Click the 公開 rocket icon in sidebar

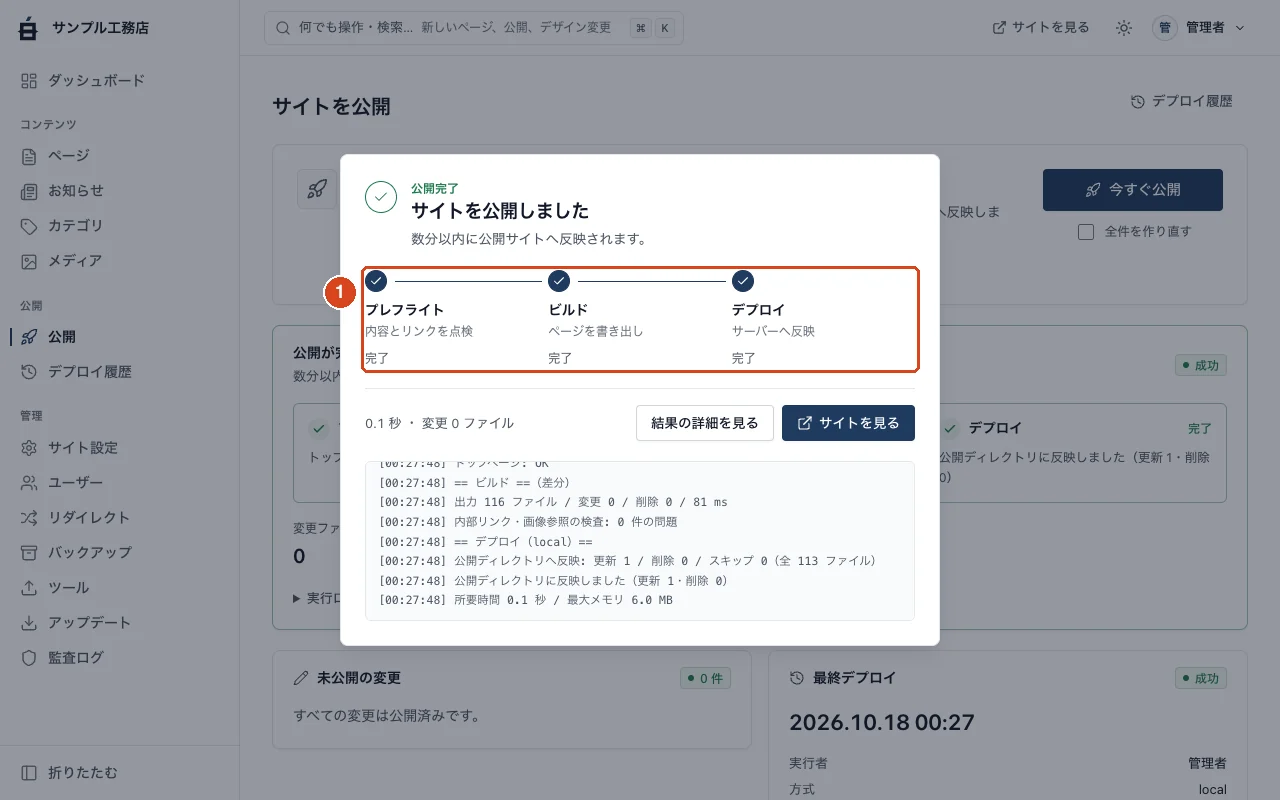point(29,337)
